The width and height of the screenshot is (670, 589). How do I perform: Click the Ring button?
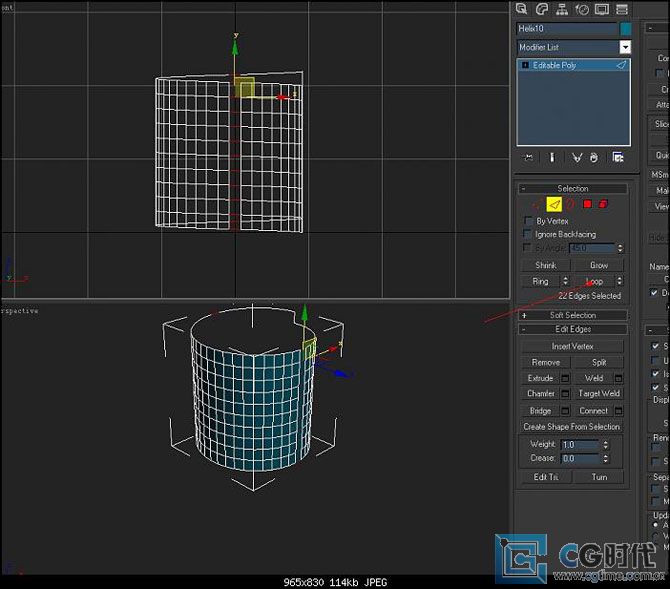(x=541, y=281)
